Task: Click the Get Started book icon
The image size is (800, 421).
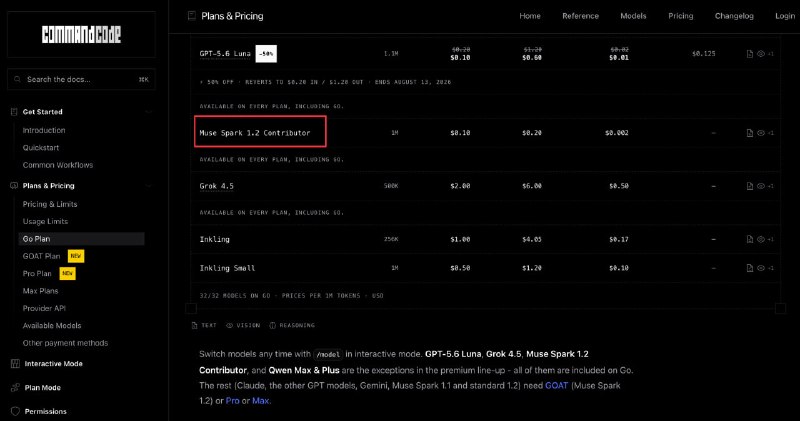Action: (14, 112)
